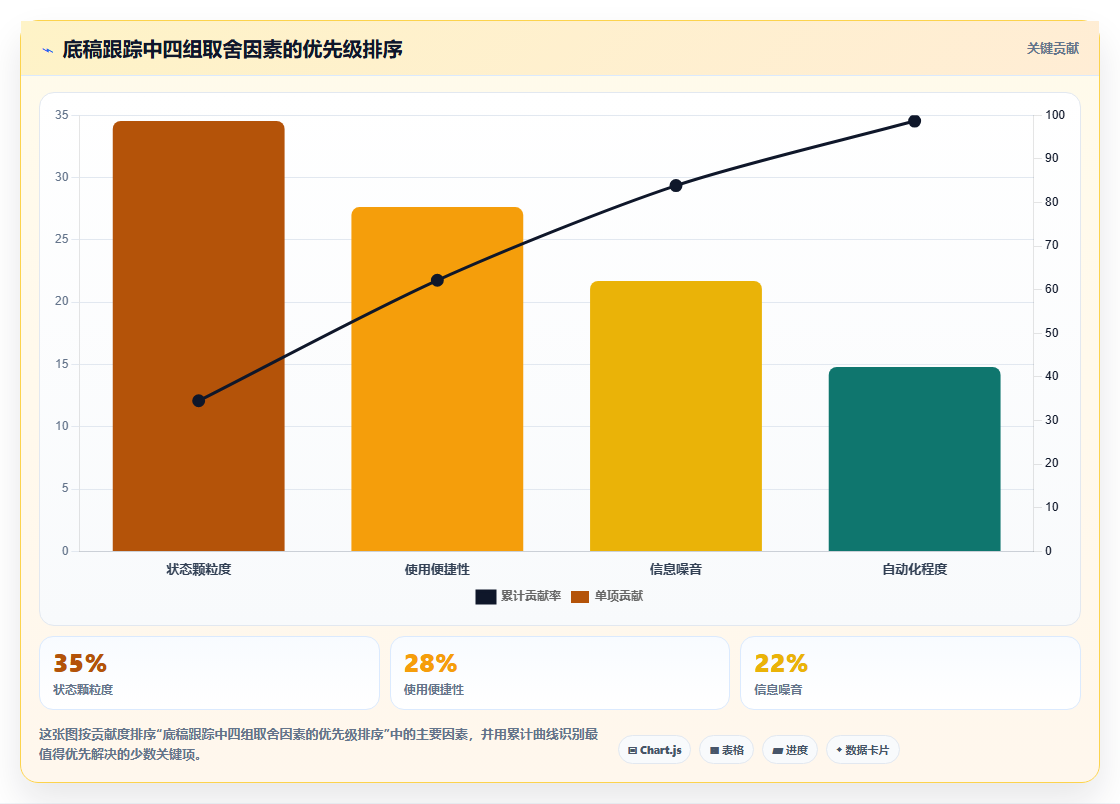The width and height of the screenshot is (1120, 804).
Task: Select cumulative line point above 状态颗粒度
Action: pyautogui.click(x=199, y=401)
